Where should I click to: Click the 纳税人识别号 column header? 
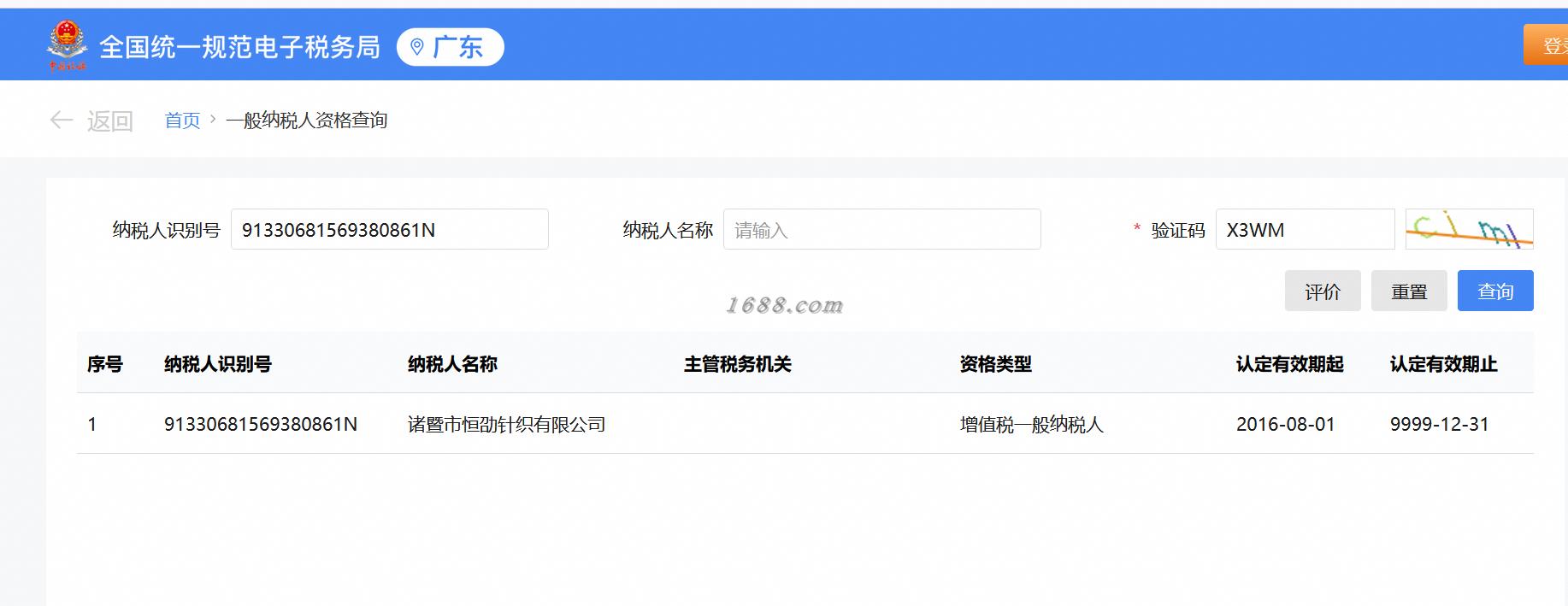coord(218,364)
